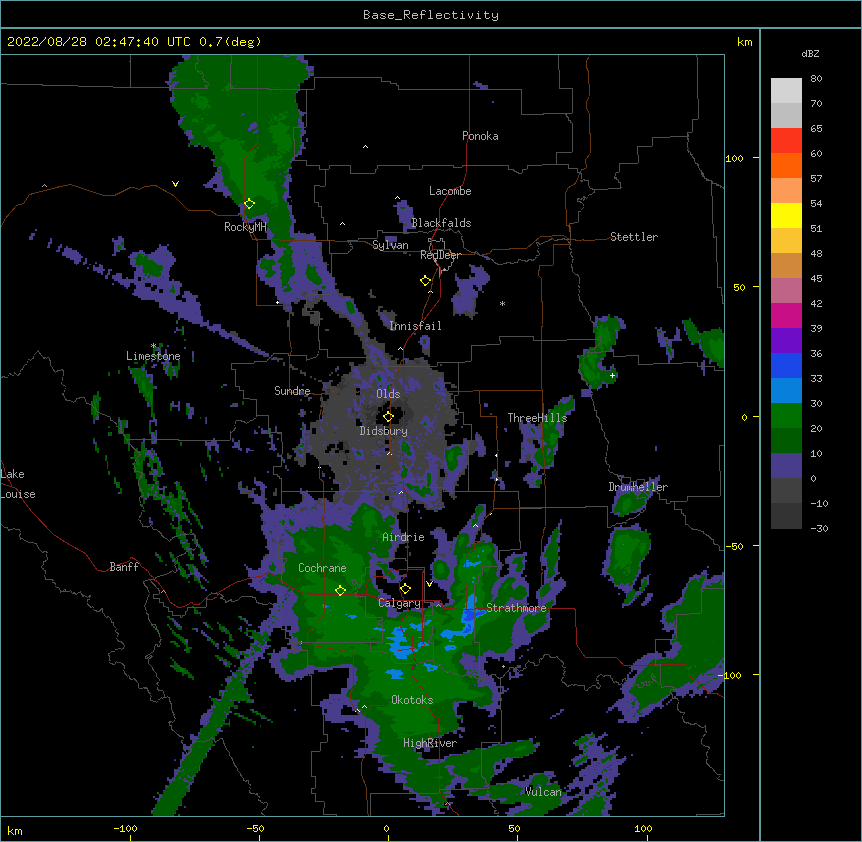Image resolution: width=862 pixels, height=842 pixels.
Task: Pick the violet 0-10 dBZ legend swatch
Action: pos(786,466)
